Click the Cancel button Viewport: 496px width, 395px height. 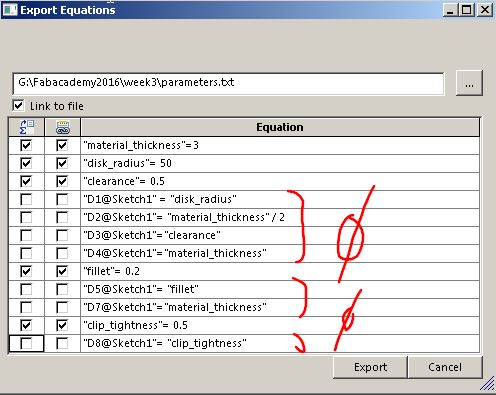click(445, 367)
